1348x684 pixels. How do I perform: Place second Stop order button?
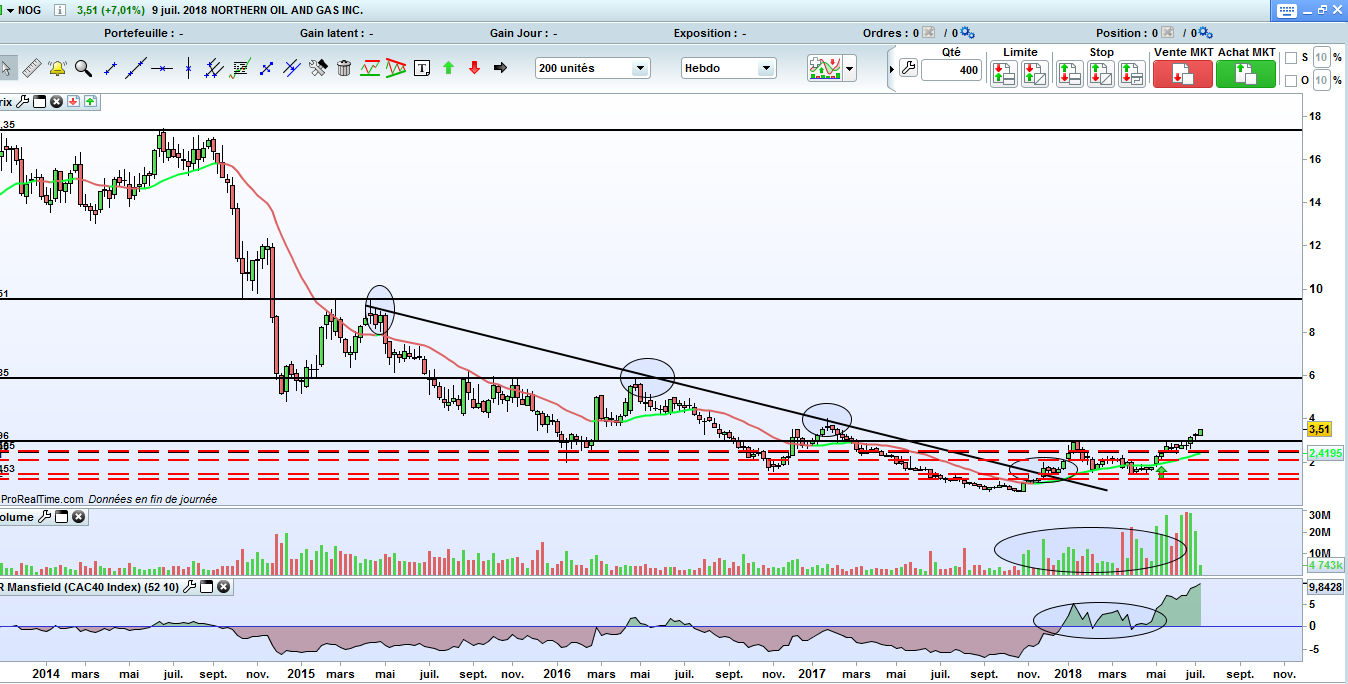tap(1101, 73)
